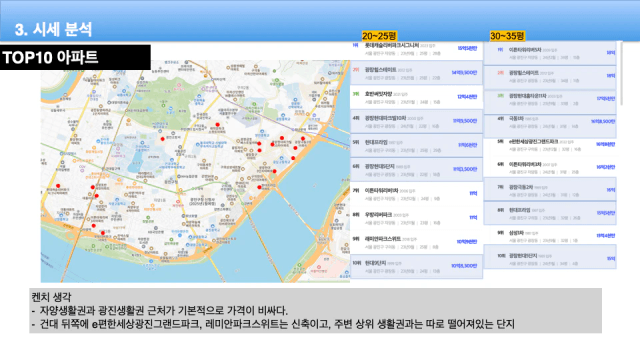This screenshot has height=360, width=640.
Task: Click the scrollbar beside the 30~35평 list
Action: (x=621, y=73)
